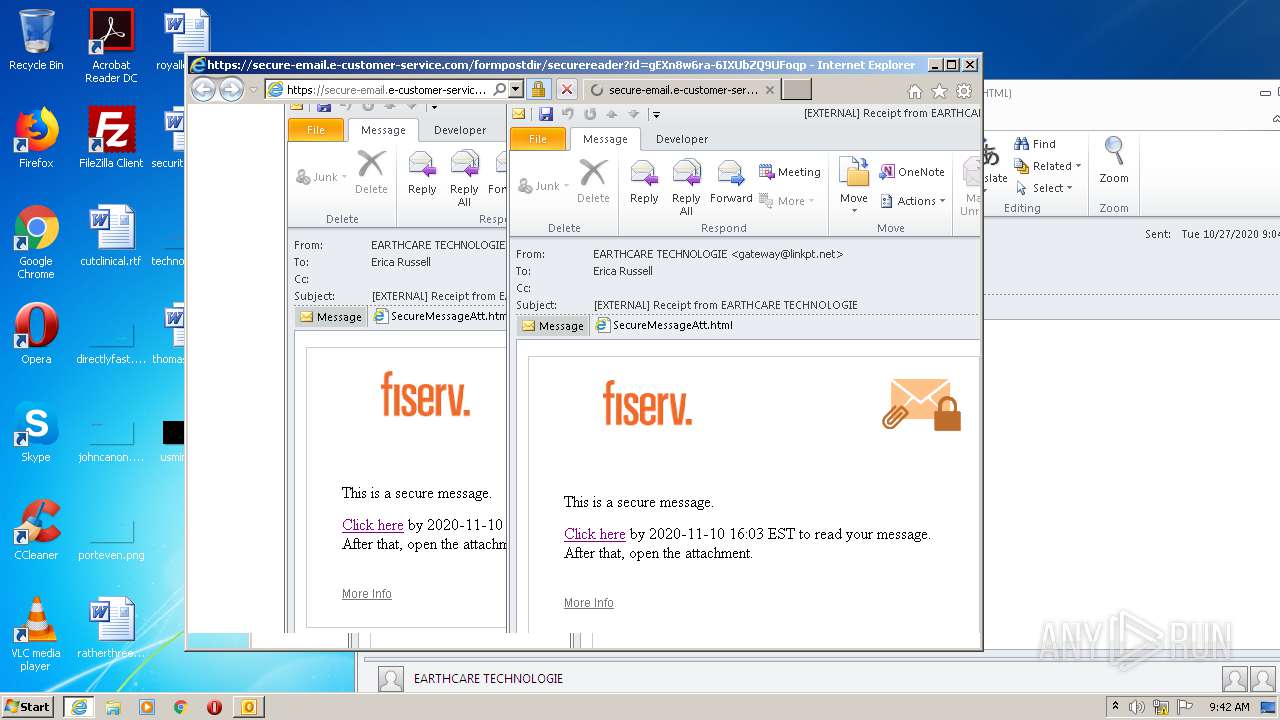
Task: Go back with Internet Explorer's Back arrow
Action: point(203,90)
